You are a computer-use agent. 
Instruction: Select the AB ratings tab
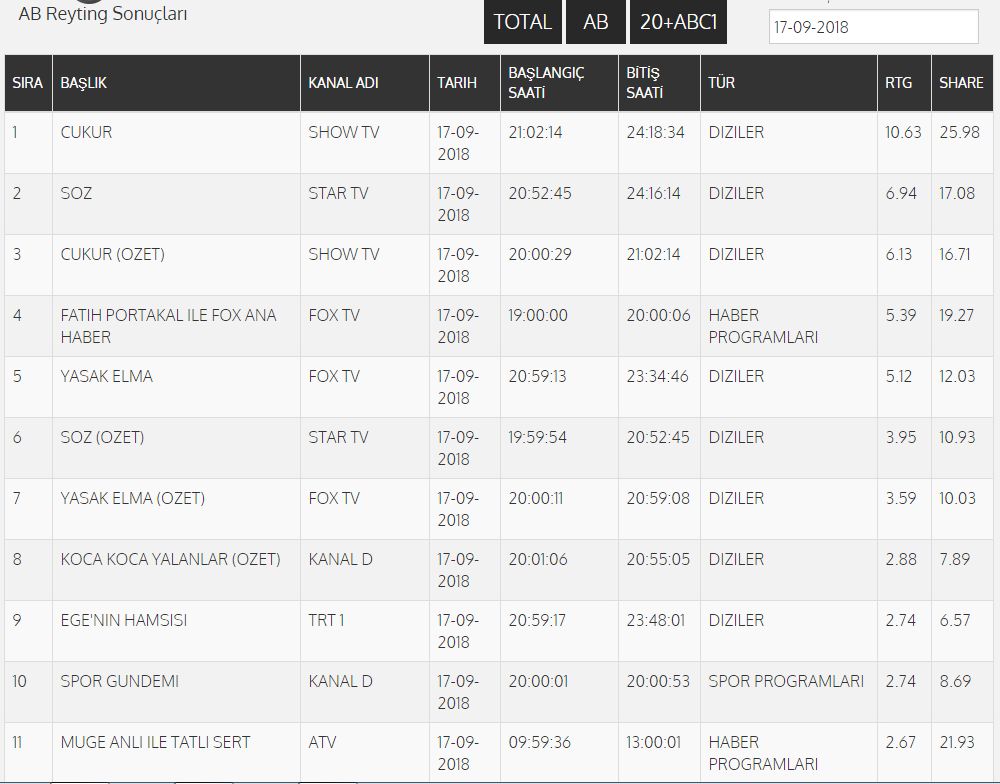(x=596, y=22)
